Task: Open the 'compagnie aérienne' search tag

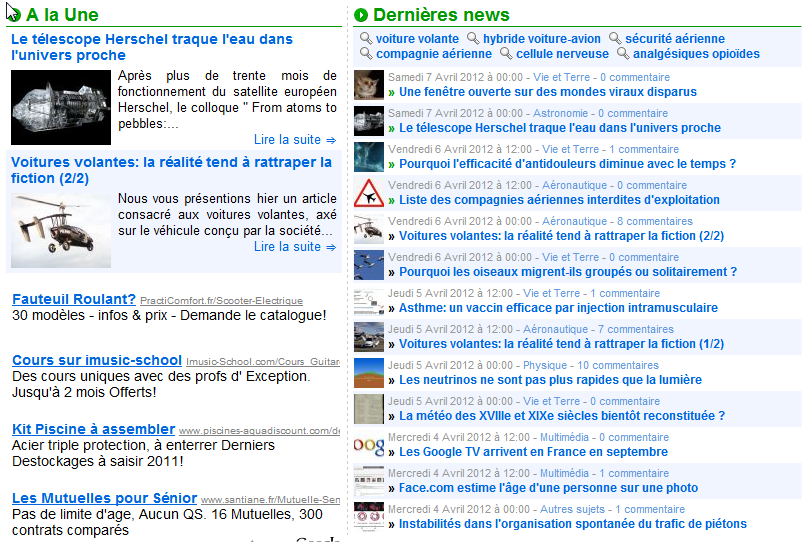Action: point(434,54)
